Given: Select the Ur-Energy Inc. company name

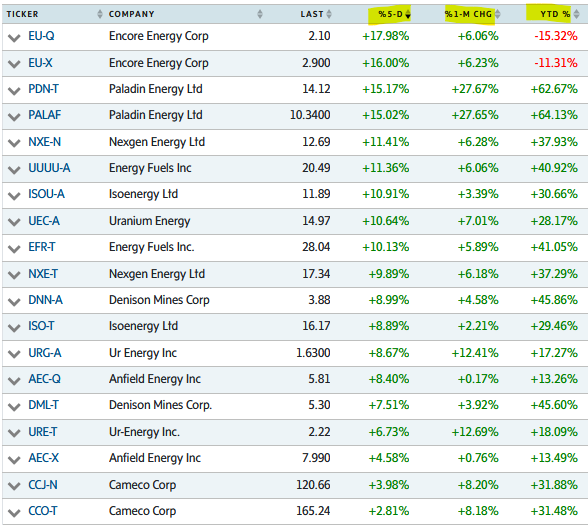Looking at the screenshot, I should tap(144, 432).
